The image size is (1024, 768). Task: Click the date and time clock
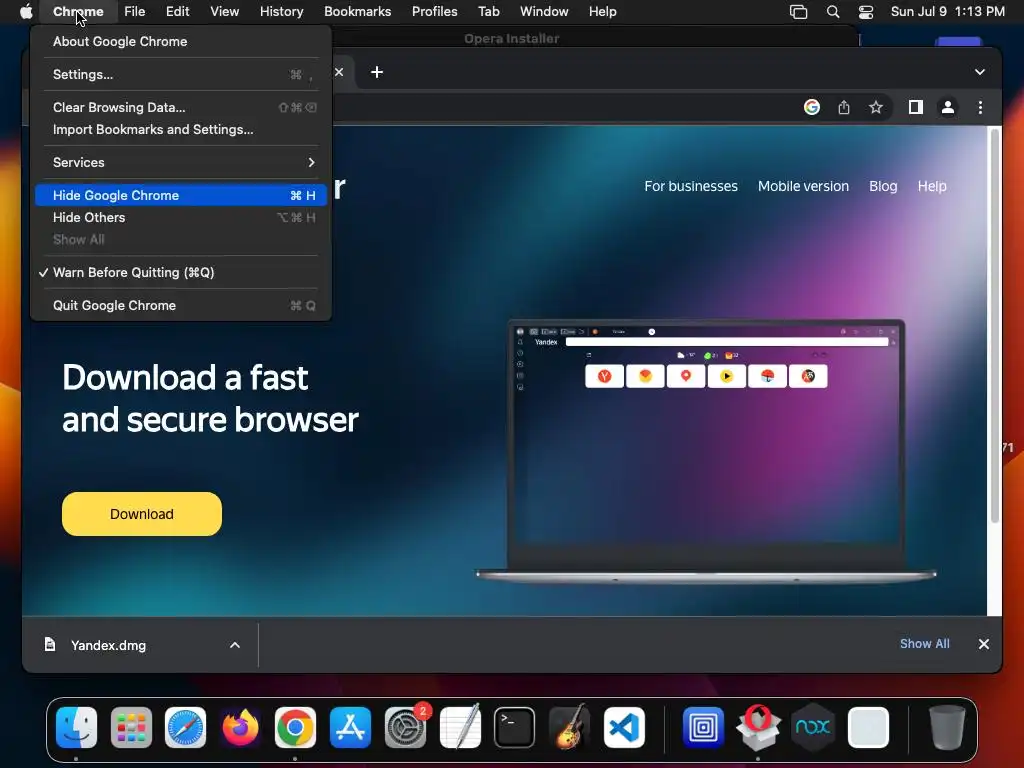tap(947, 12)
